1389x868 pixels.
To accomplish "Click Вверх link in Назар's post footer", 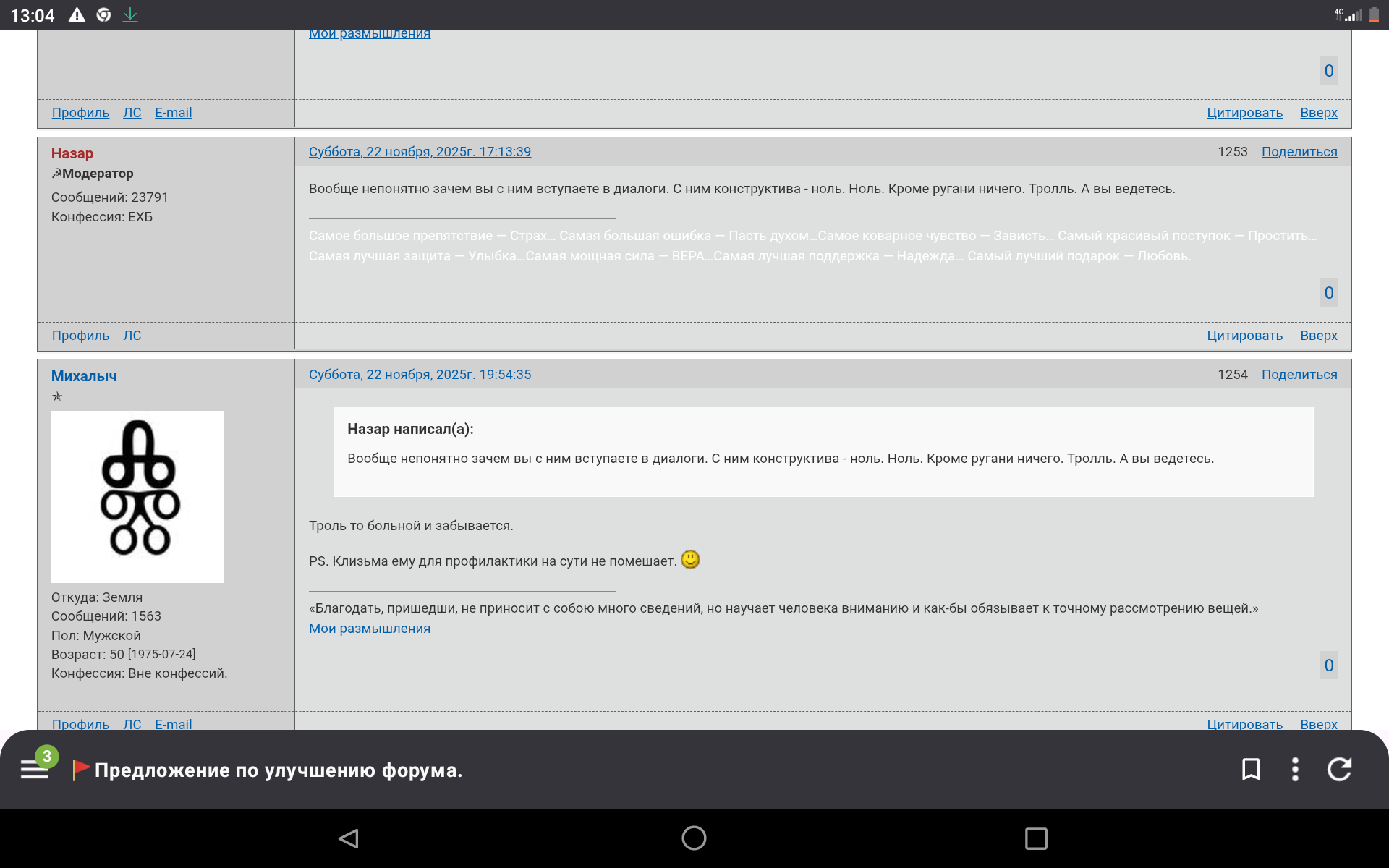I will point(1318,336).
